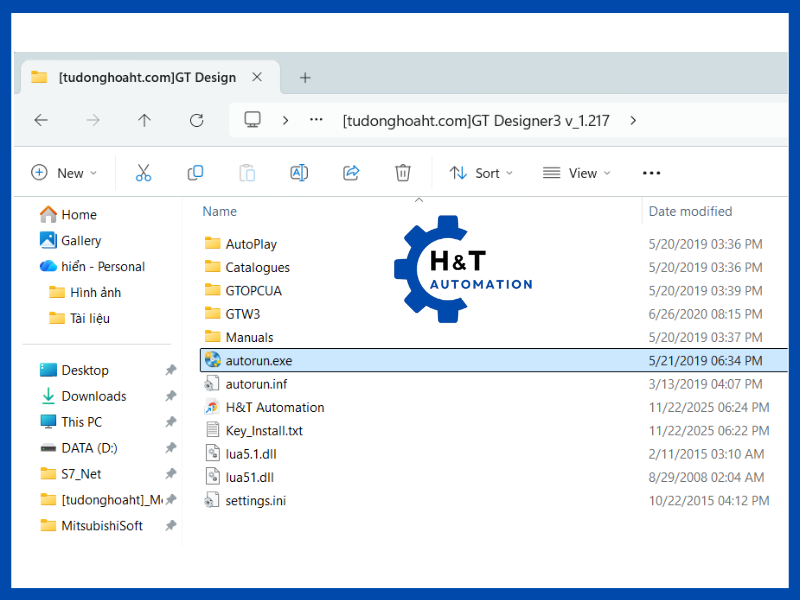Expand the Sort dropdown
The height and width of the screenshot is (600, 800).
click(481, 173)
